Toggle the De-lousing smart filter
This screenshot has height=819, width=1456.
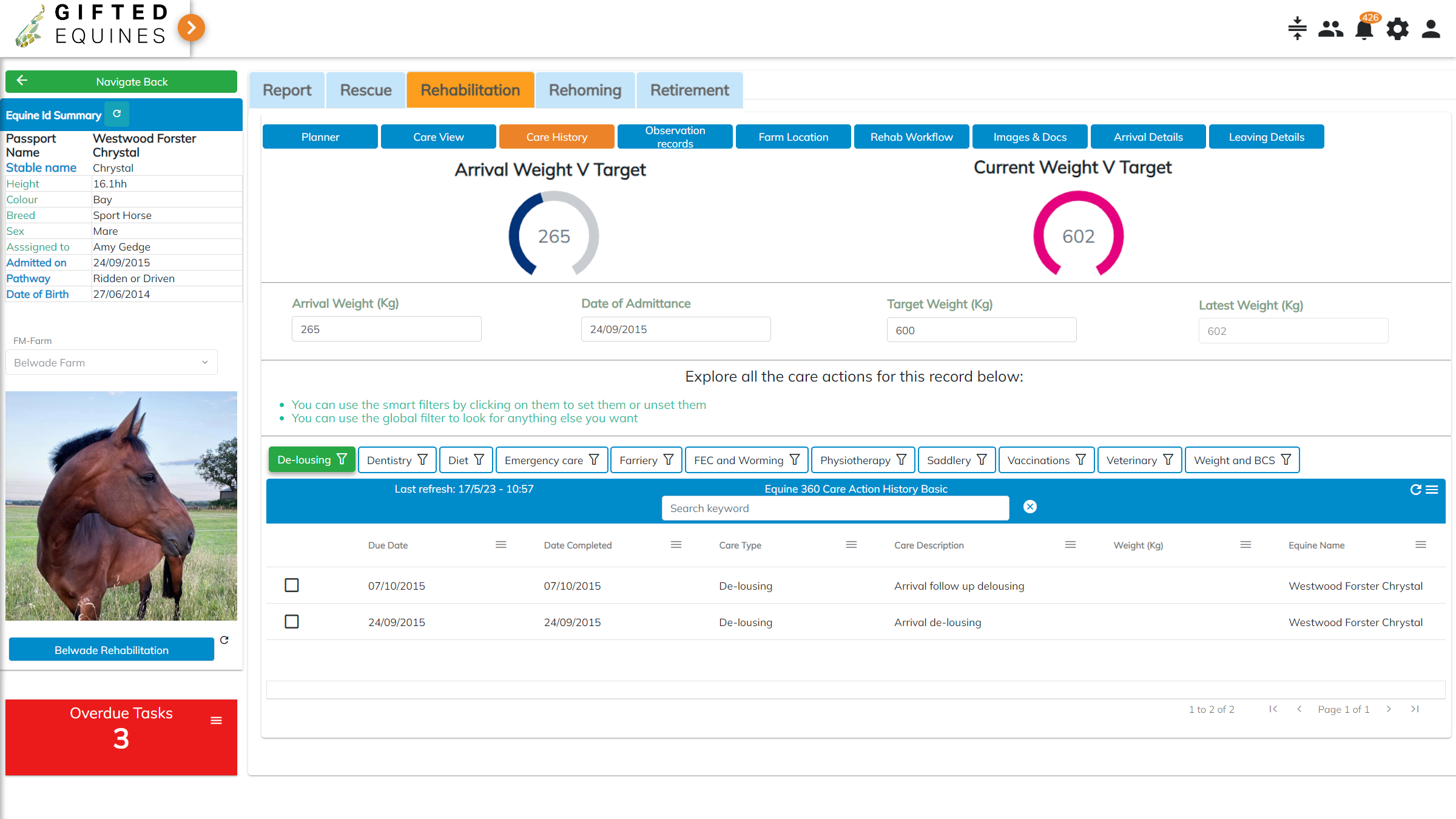click(x=311, y=460)
